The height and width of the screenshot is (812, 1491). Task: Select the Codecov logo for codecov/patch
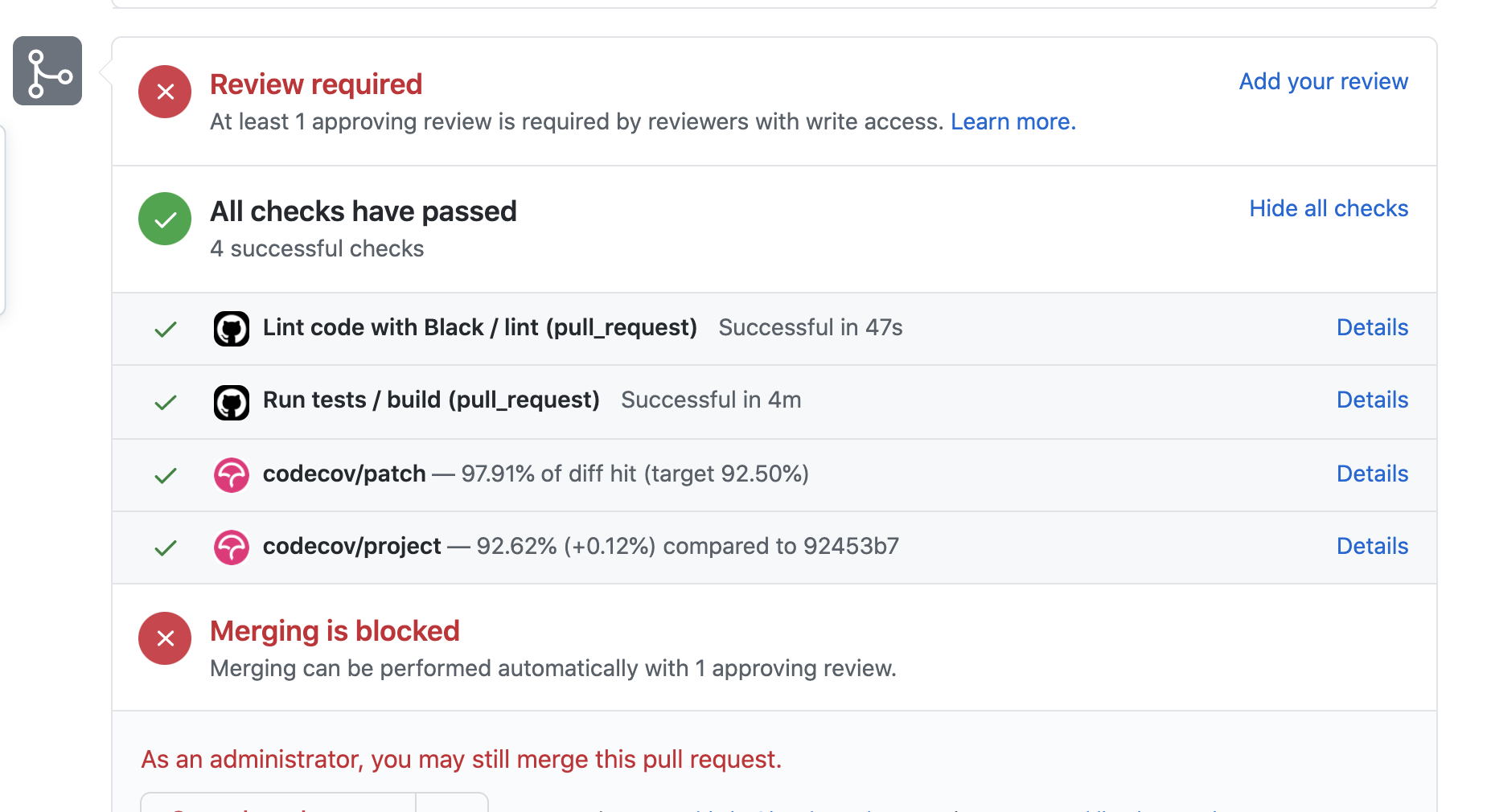pyautogui.click(x=232, y=475)
